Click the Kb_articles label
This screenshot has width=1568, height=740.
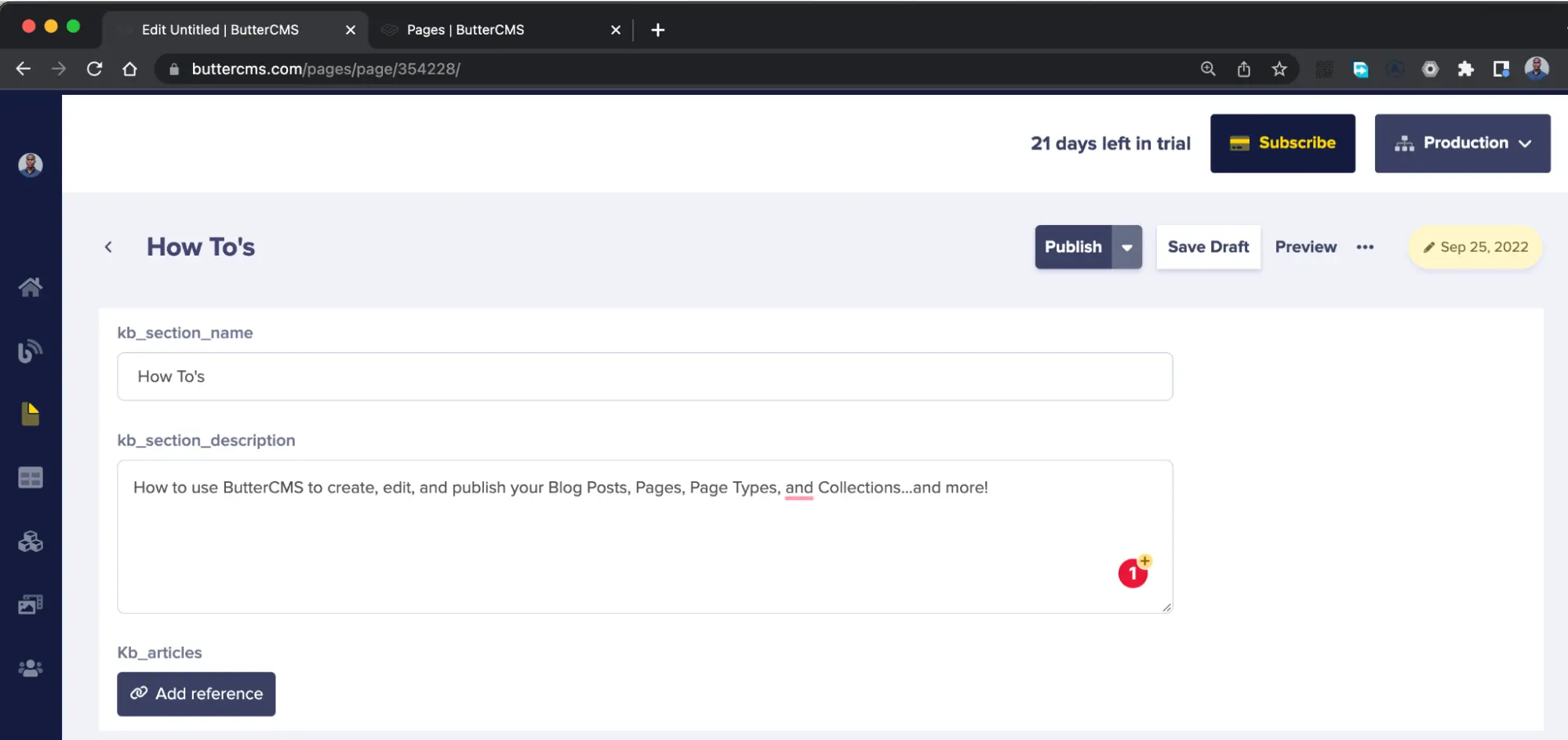(160, 652)
